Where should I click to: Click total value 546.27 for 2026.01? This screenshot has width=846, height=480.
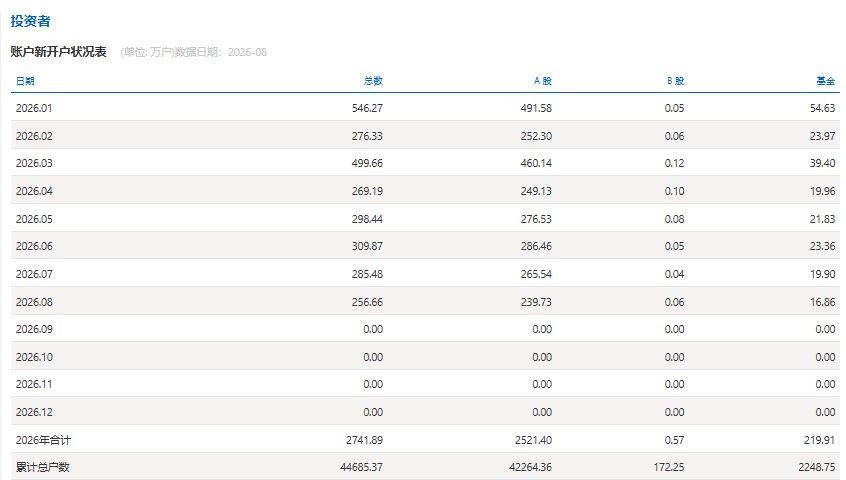[x=367, y=108]
